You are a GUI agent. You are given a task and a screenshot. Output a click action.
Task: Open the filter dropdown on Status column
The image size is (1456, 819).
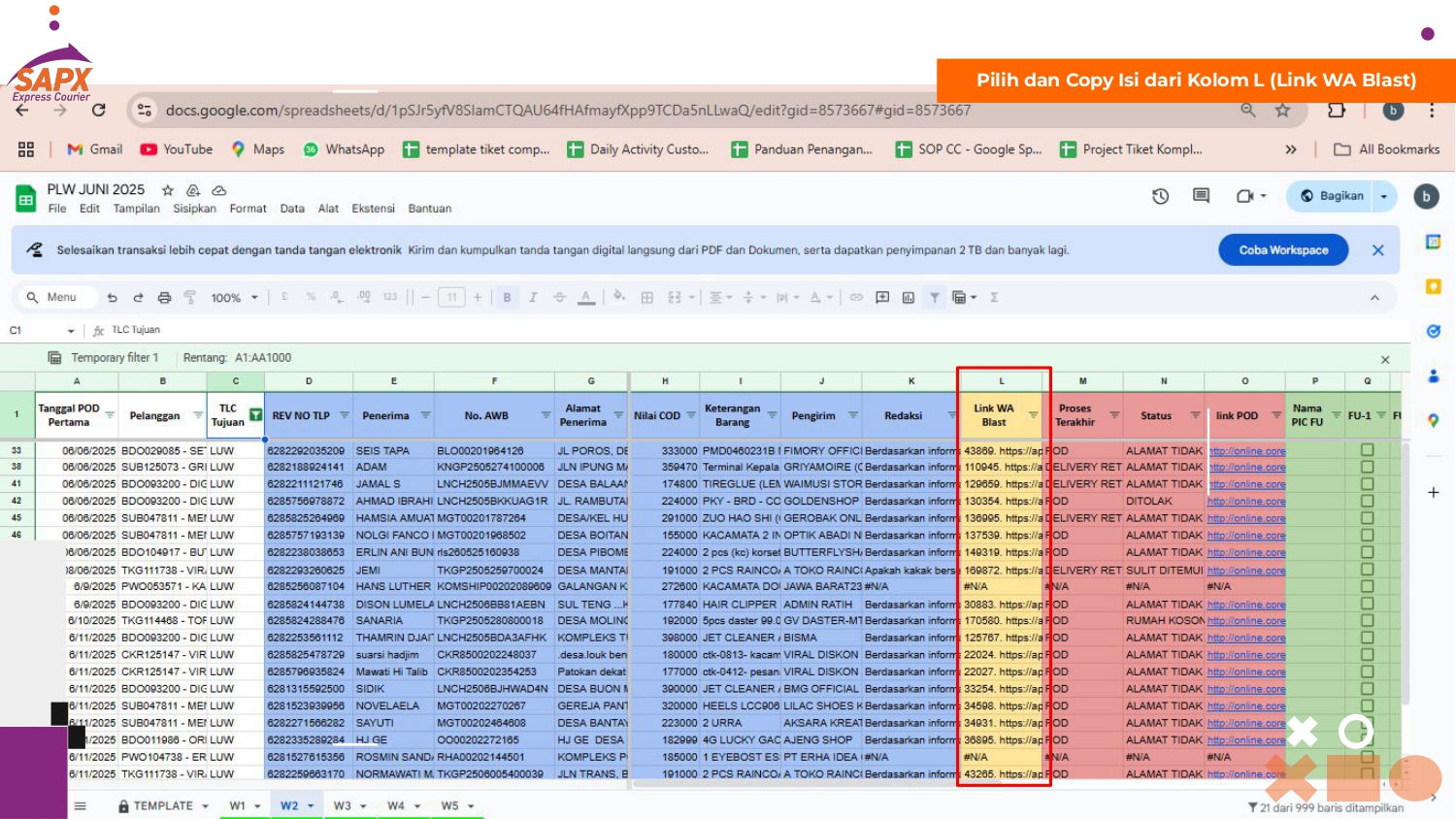pos(1196,415)
